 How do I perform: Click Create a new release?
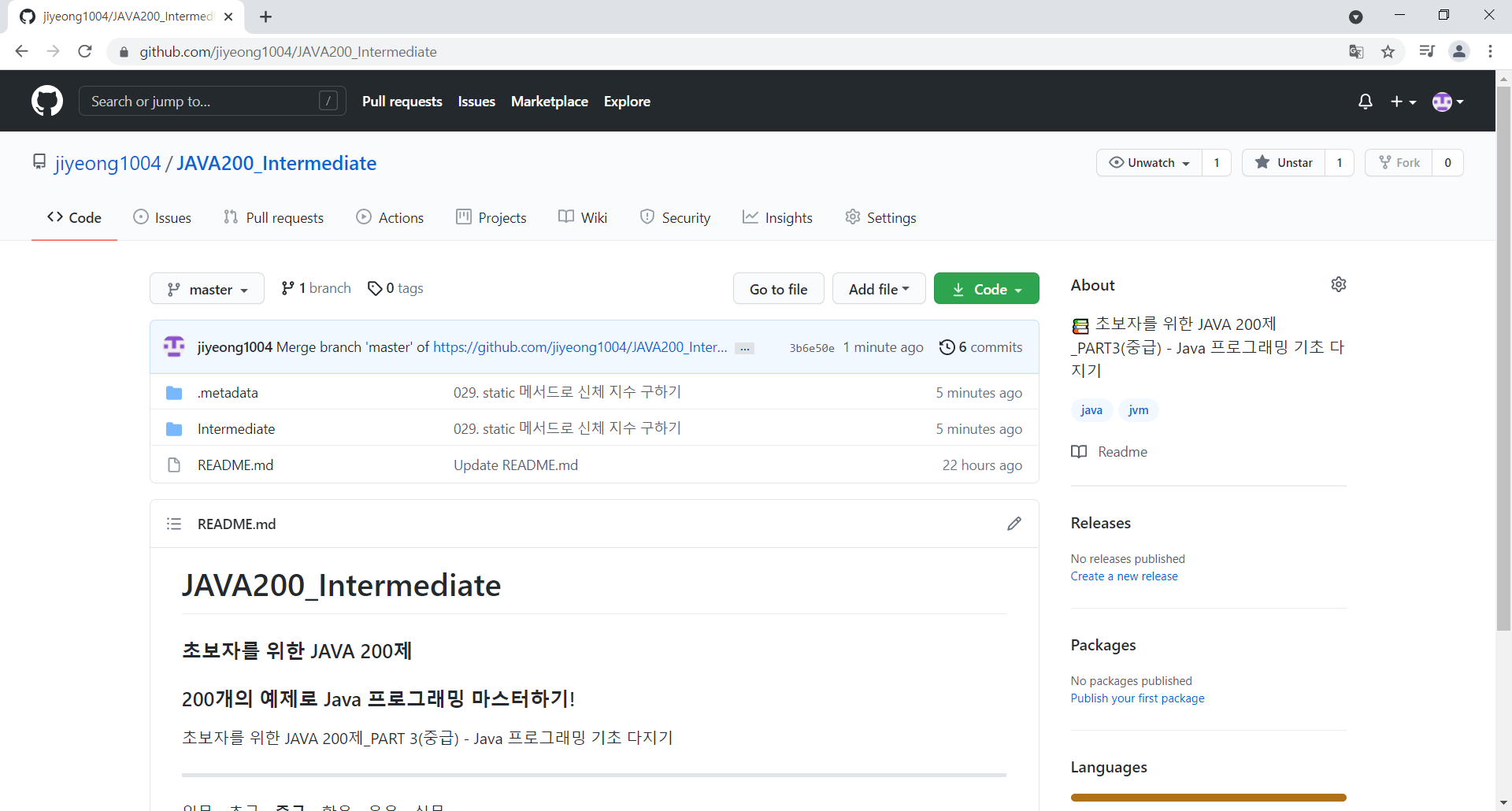1124,576
